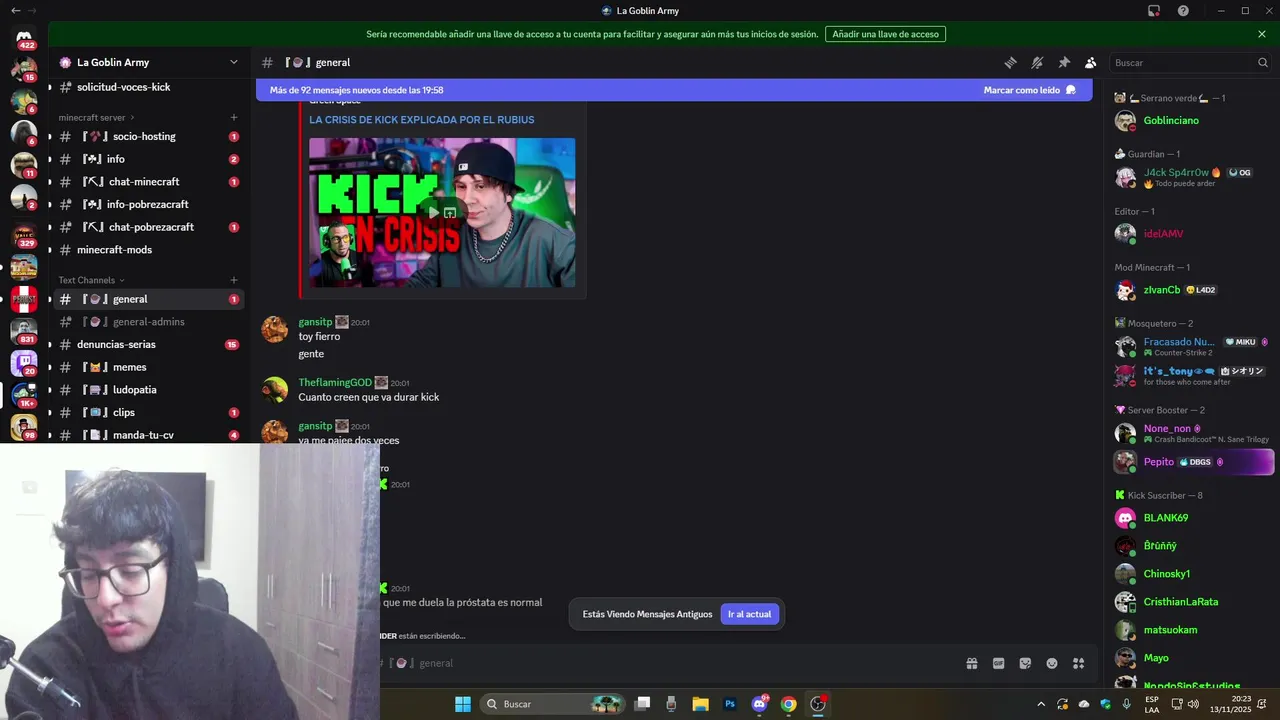
Task: Play the Kick en crisis video thumbnail
Action: (432, 212)
